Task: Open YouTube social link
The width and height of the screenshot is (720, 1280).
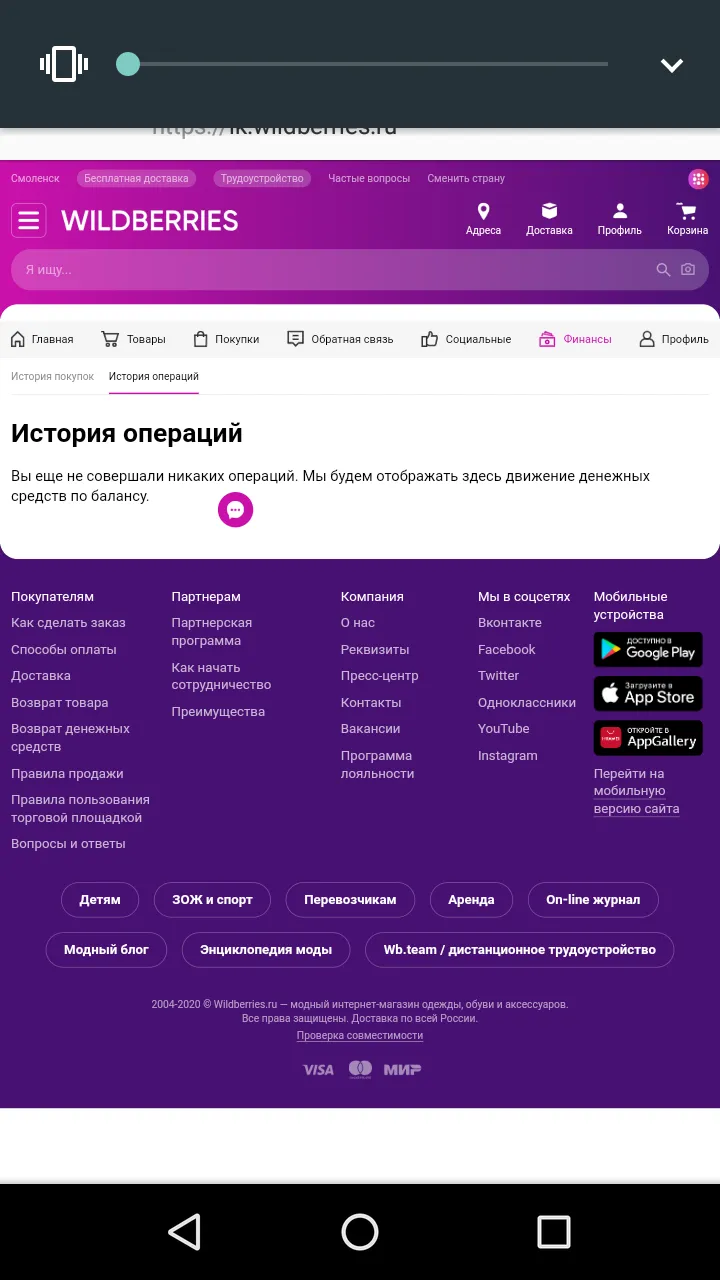Action: (504, 729)
